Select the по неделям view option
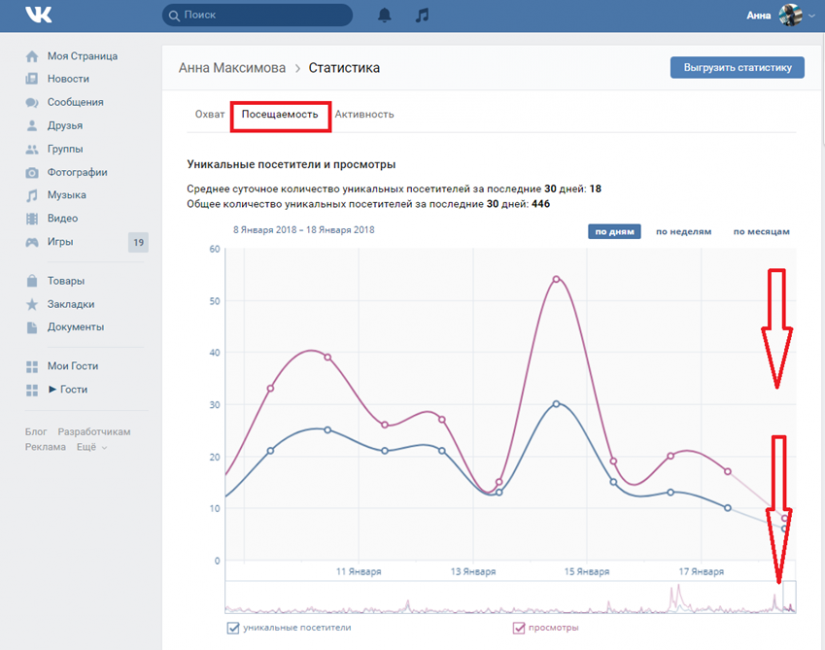The image size is (825, 650). coord(683,231)
